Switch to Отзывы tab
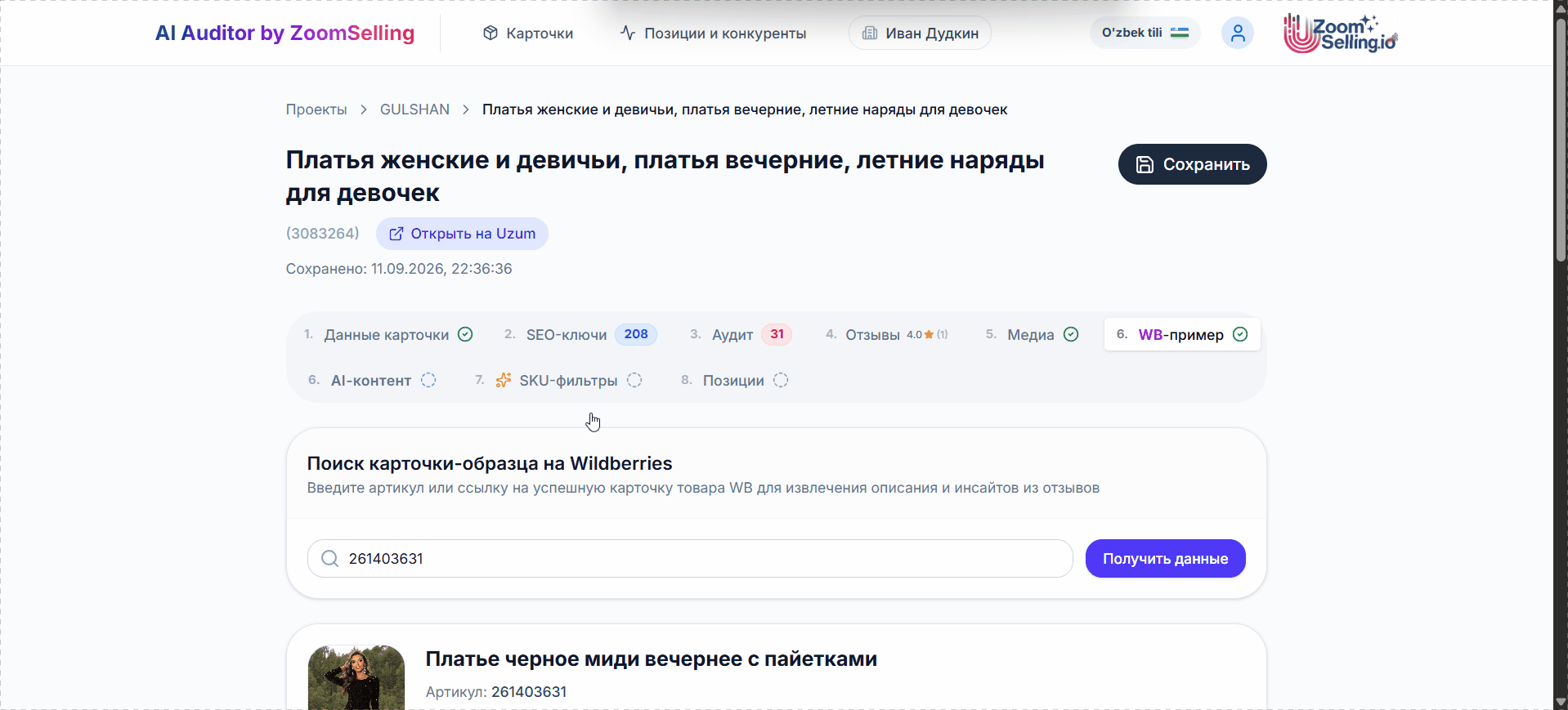The image size is (1568, 710). coord(887,334)
